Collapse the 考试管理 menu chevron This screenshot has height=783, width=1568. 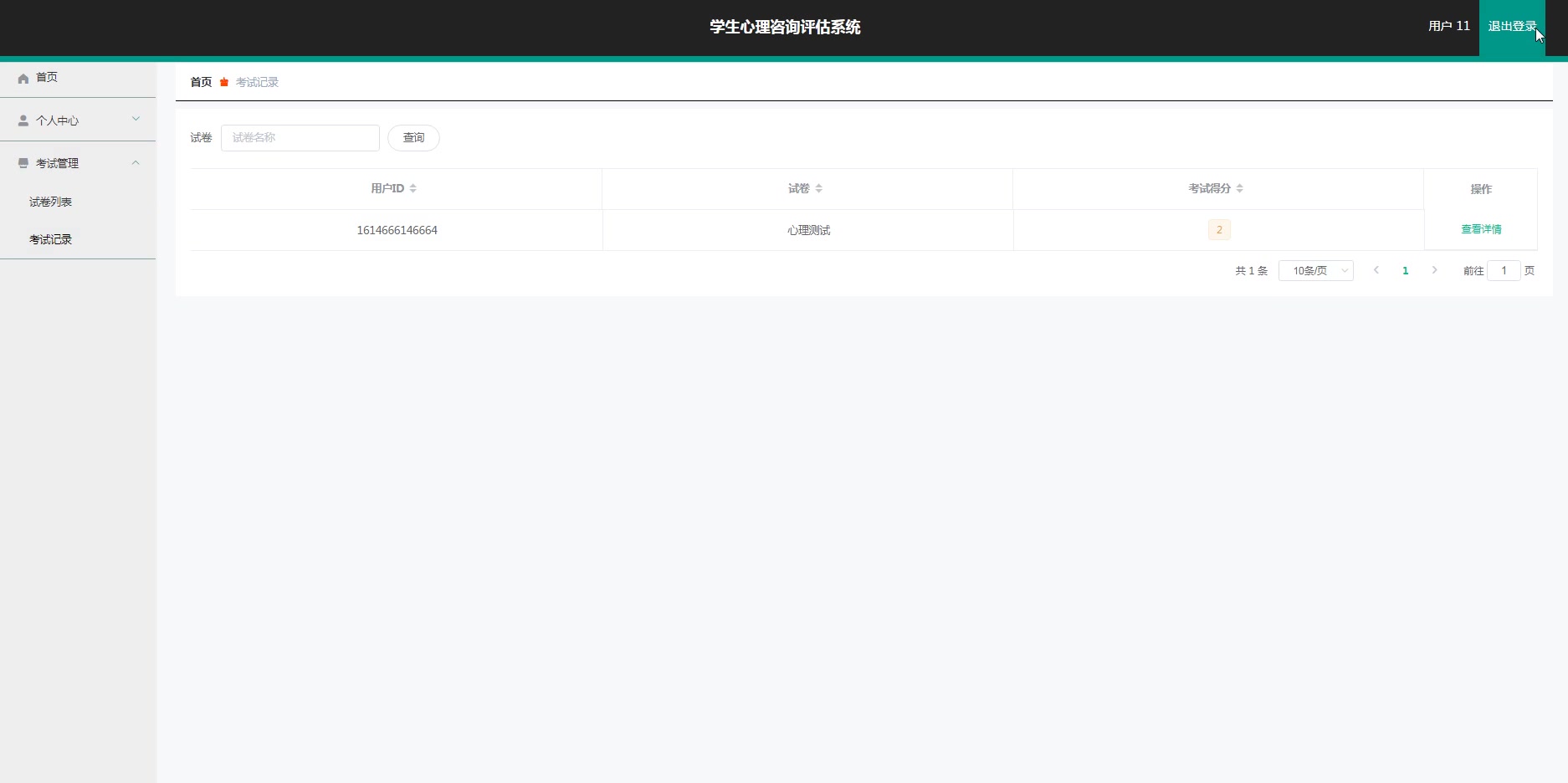136,162
